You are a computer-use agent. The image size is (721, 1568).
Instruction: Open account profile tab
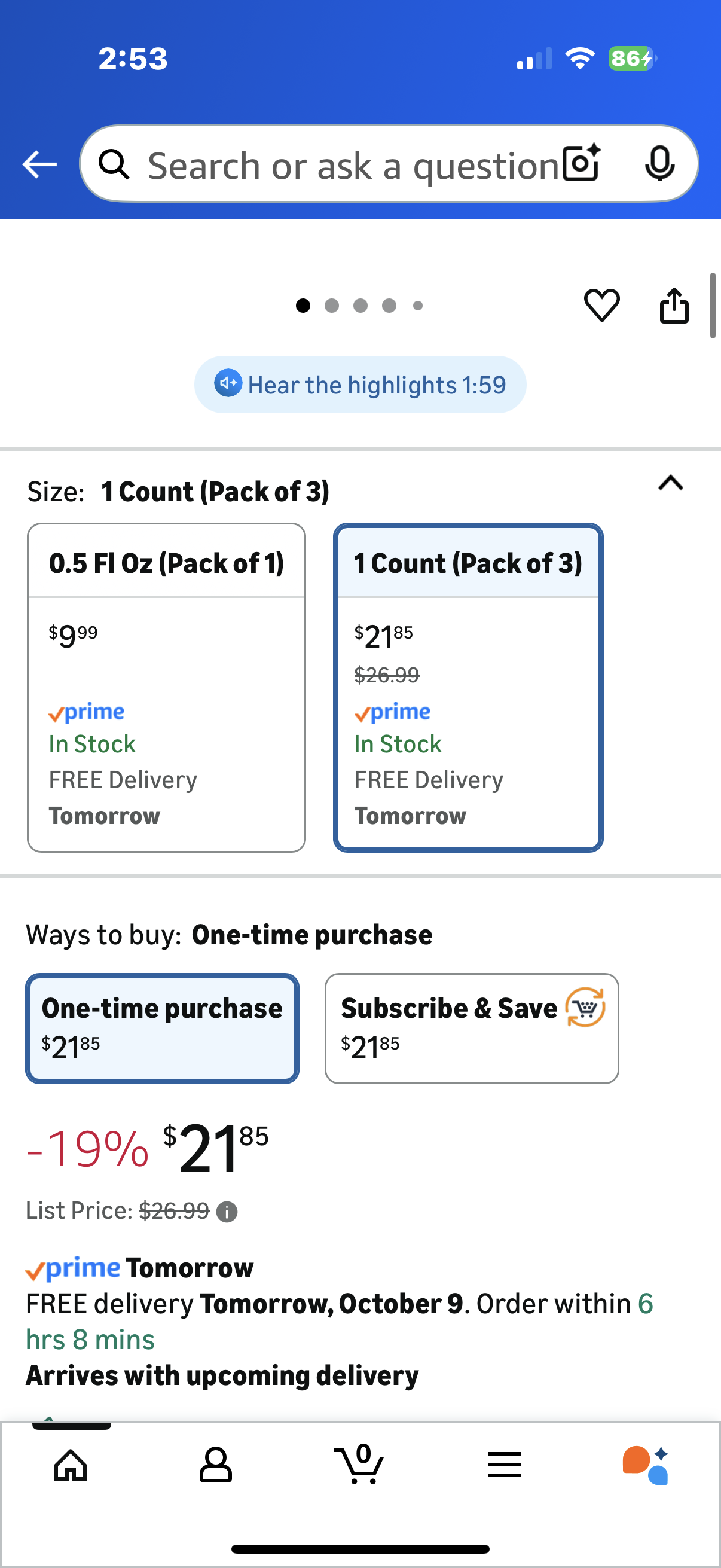tap(215, 1465)
